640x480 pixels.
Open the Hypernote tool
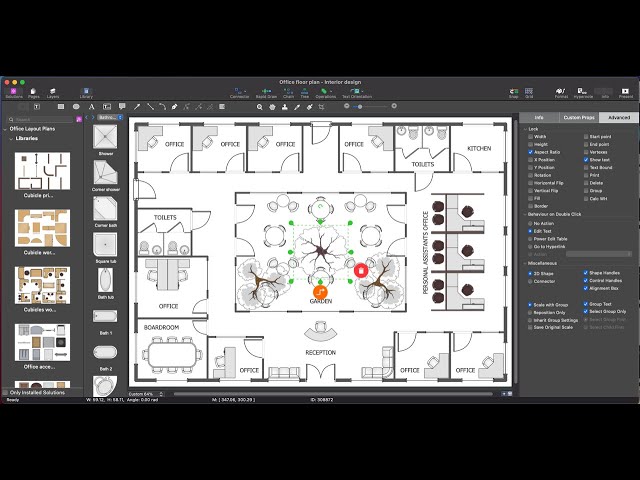(583, 93)
